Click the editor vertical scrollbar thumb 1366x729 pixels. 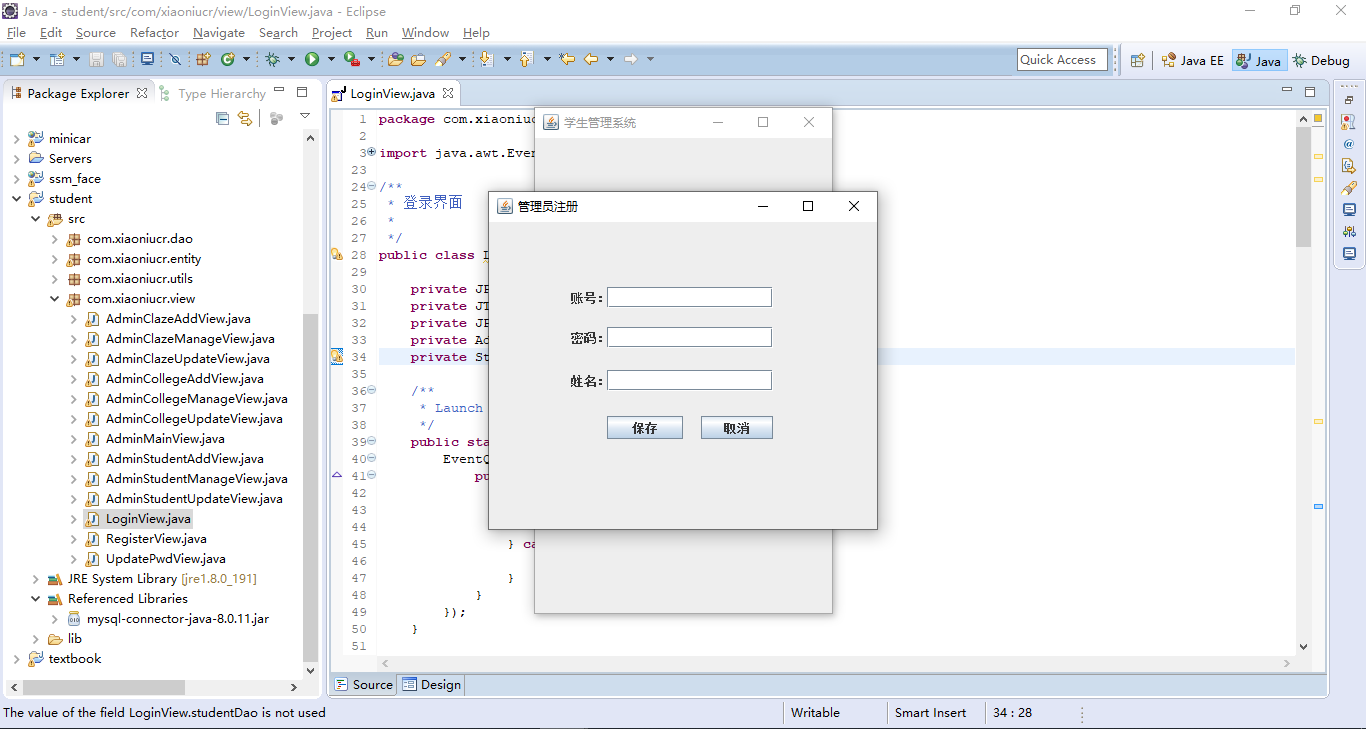(x=1303, y=187)
